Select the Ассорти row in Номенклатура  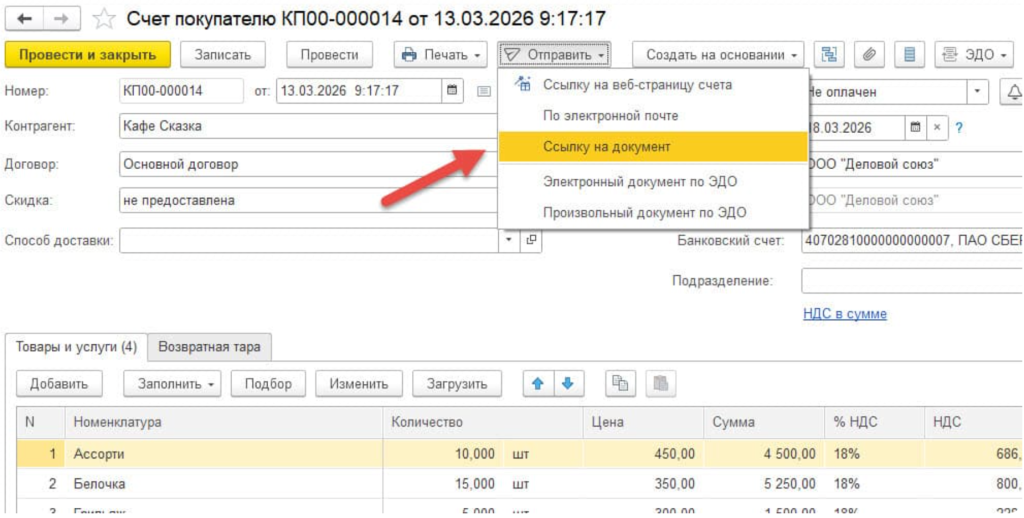click(223, 454)
